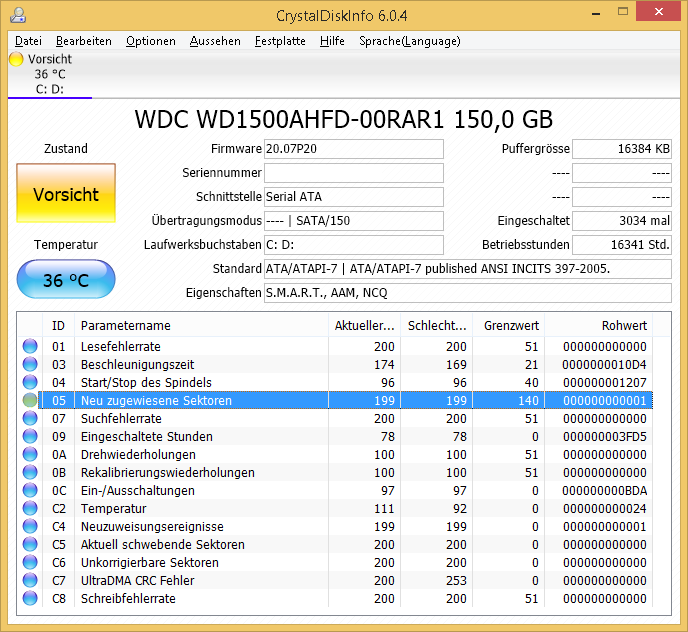Click the CrystalDiskInfo app icon in title bar
This screenshot has height=632, width=688.
click(x=18, y=15)
